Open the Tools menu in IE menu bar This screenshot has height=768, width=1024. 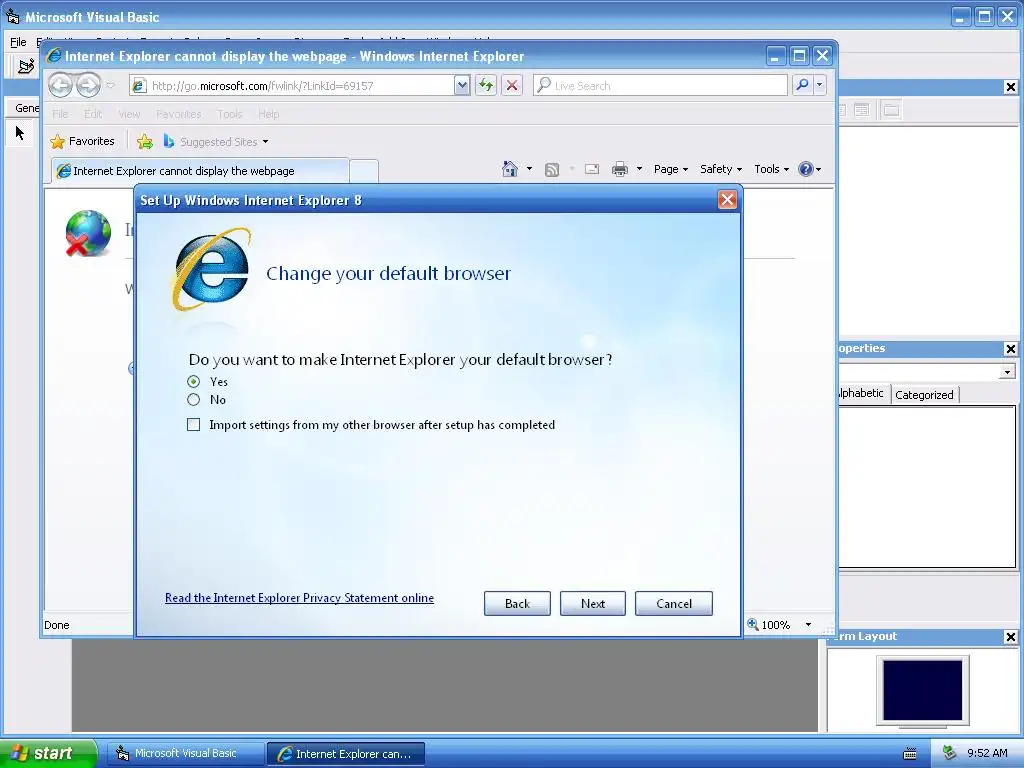tap(230, 114)
